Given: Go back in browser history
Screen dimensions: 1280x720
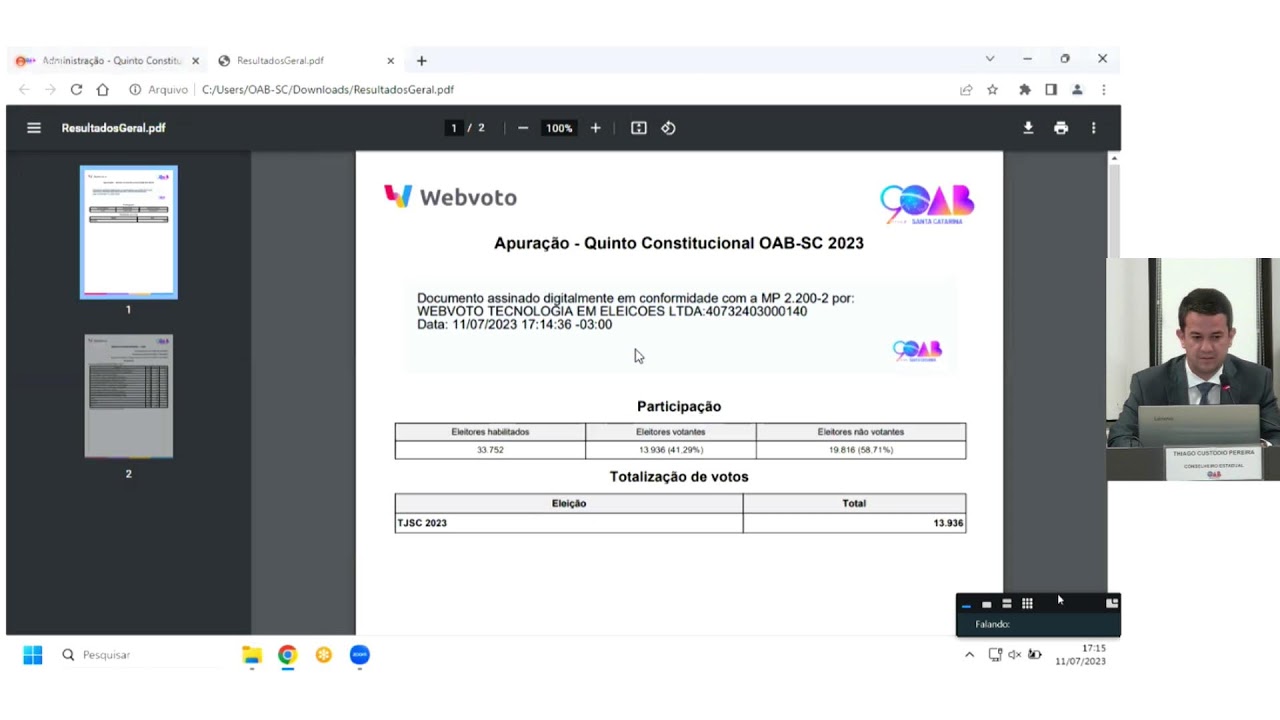Looking at the screenshot, I should point(24,89).
